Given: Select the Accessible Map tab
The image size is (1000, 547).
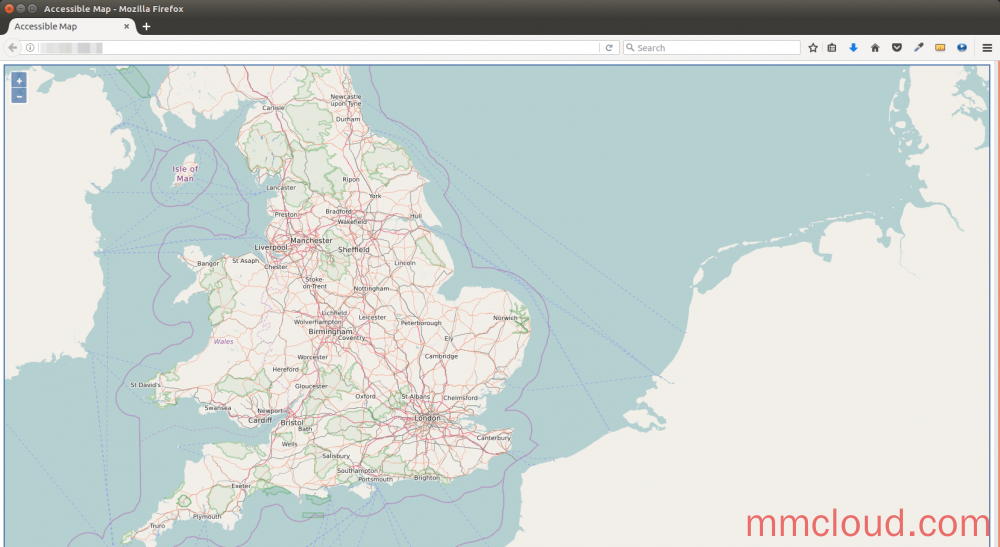Looking at the screenshot, I should tap(71, 27).
